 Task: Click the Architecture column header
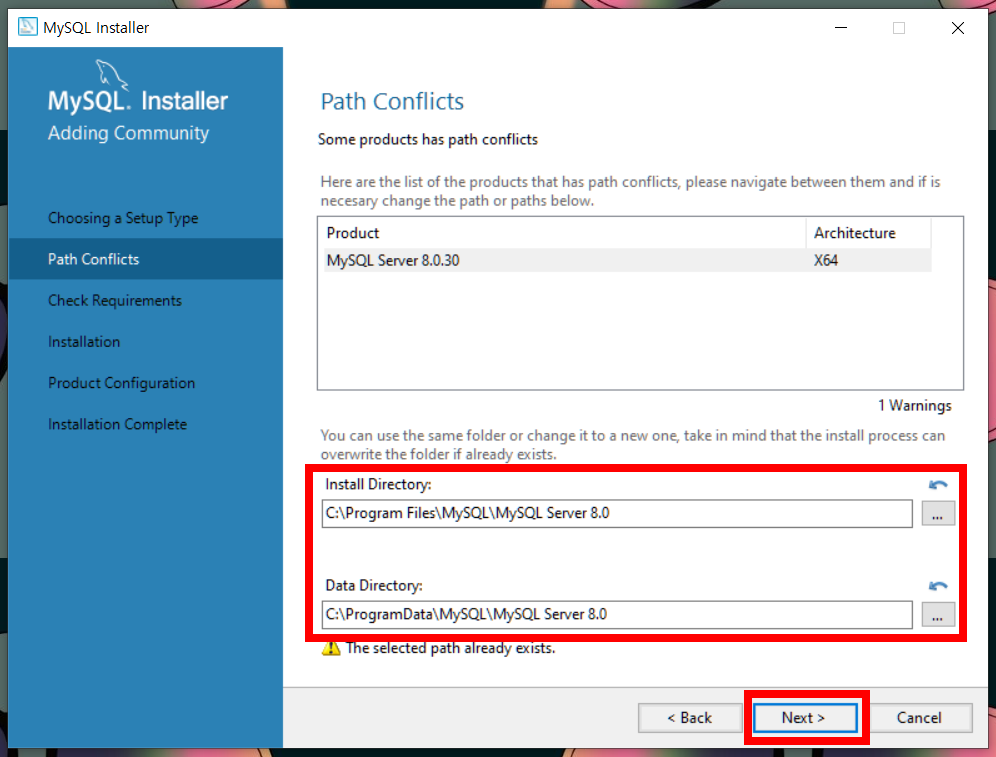click(868, 233)
